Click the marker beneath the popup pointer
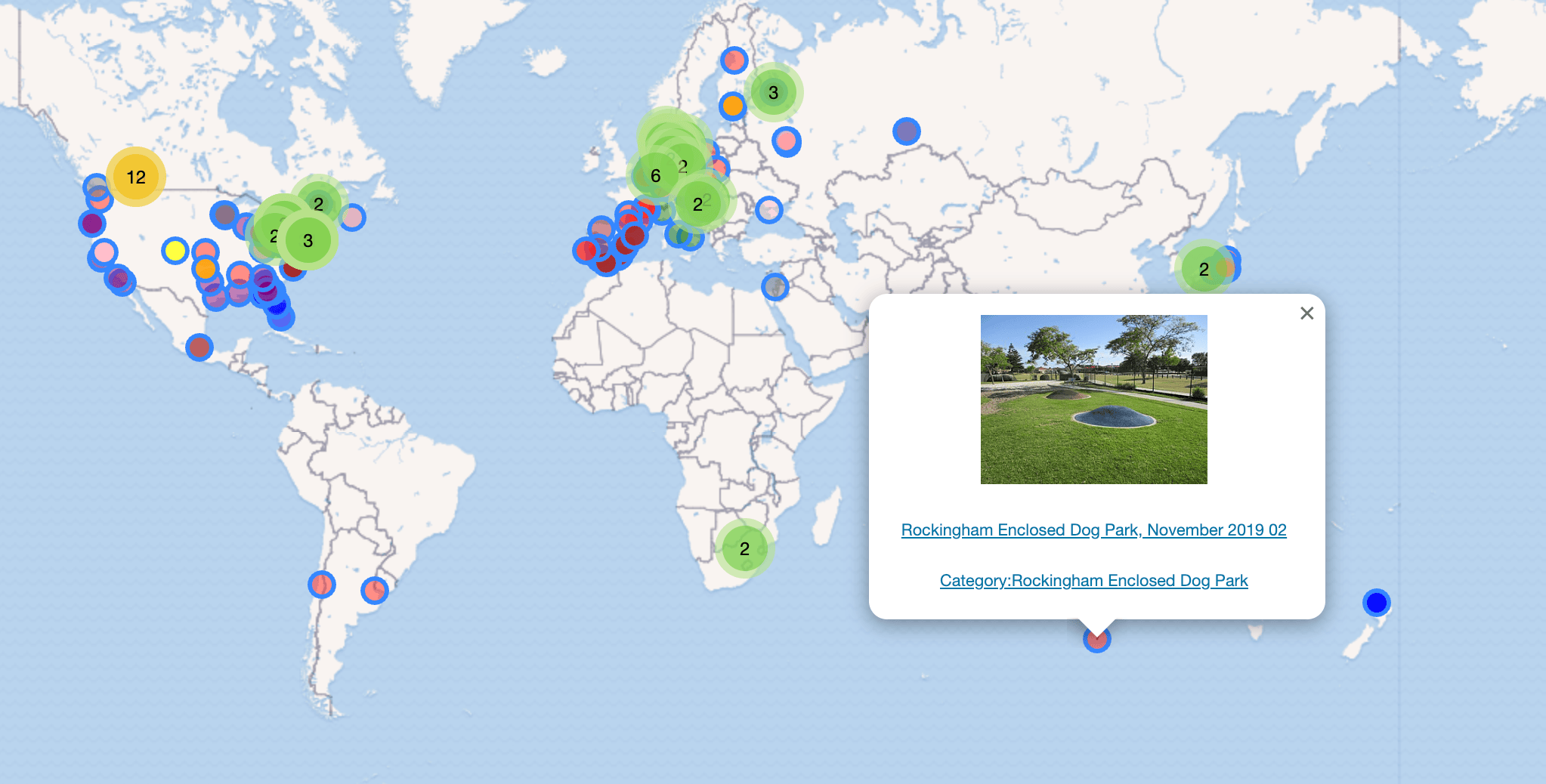This screenshot has width=1546, height=784. (x=1096, y=640)
